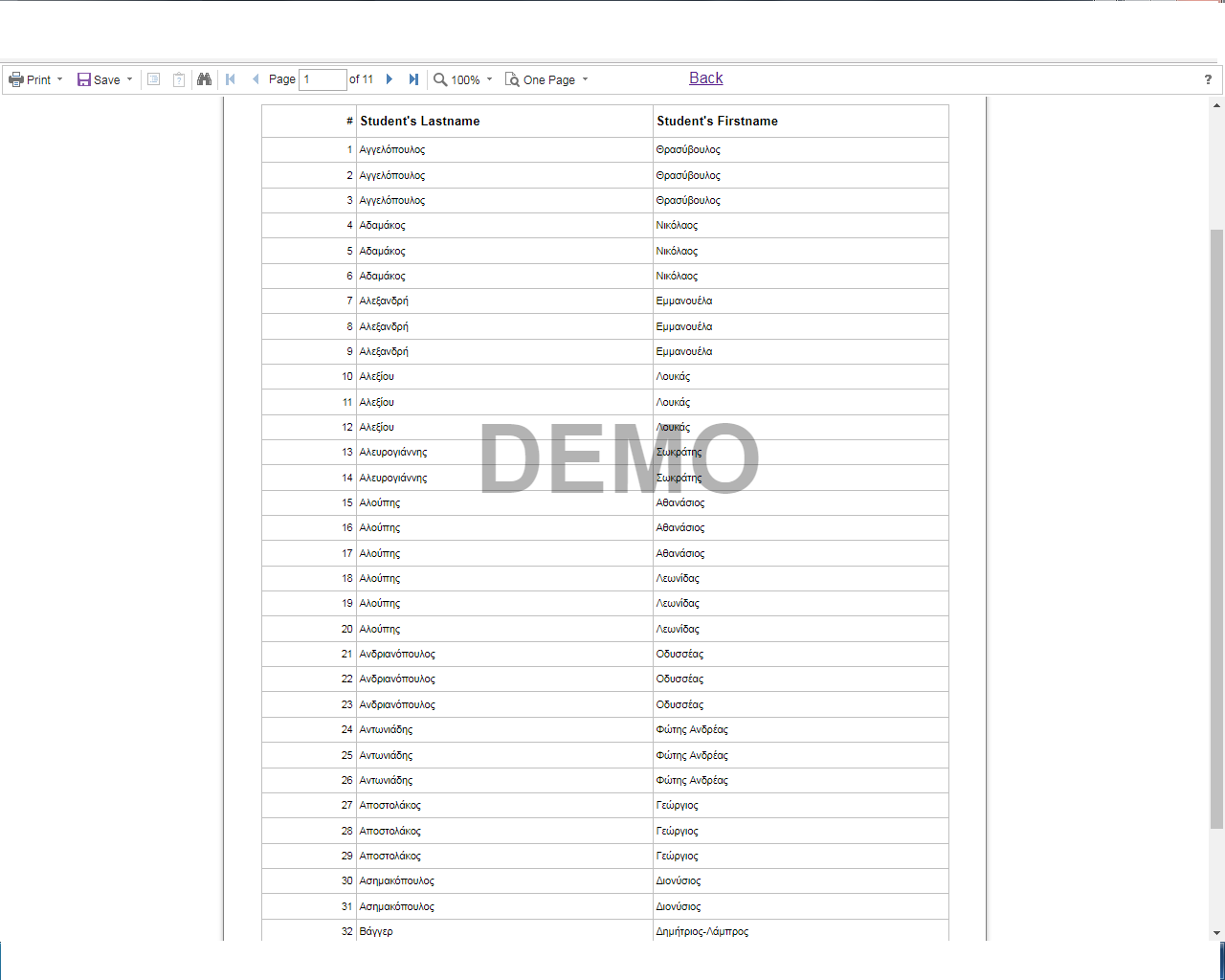This screenshot has width=1225, height=980.
Task: Click Ανδριανόπουλος in row 21
Action: coord(397,655)
